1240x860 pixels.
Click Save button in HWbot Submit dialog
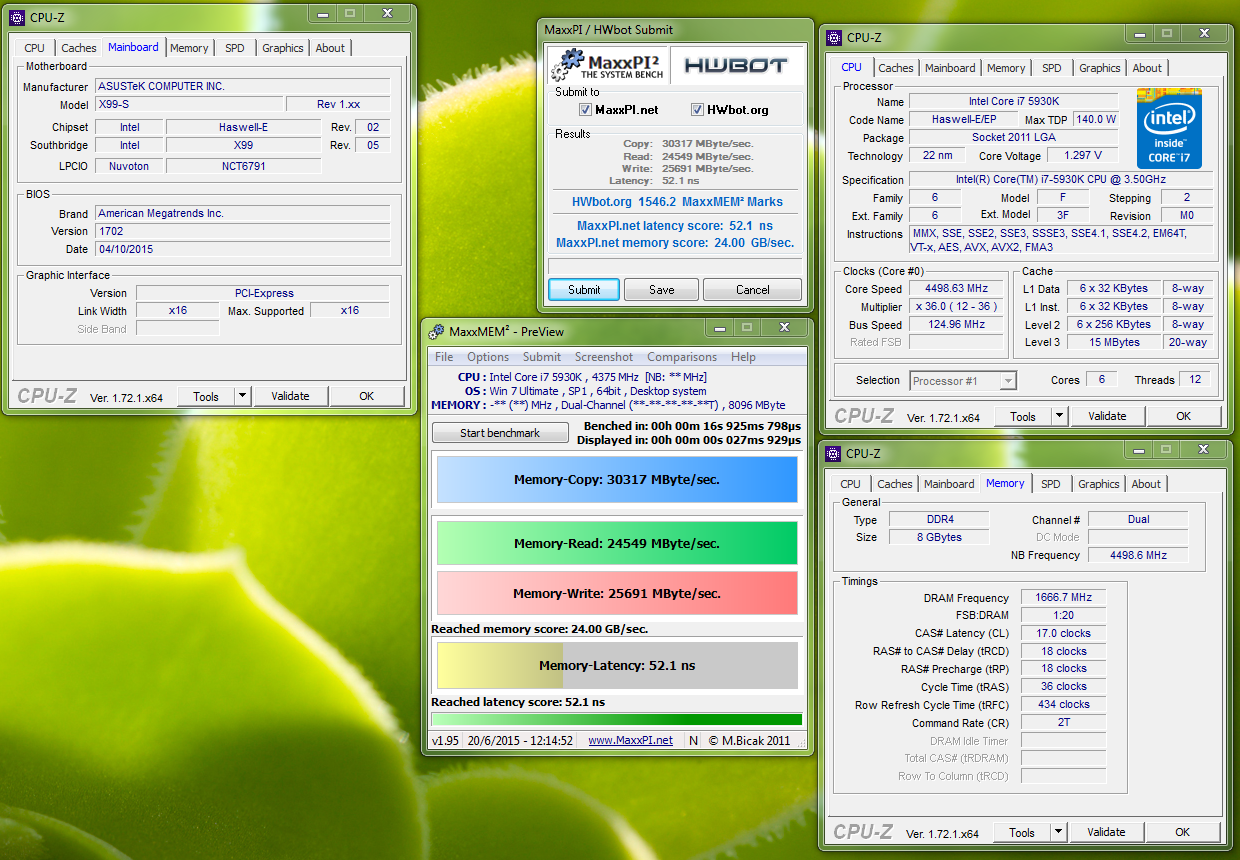(662, 290)
